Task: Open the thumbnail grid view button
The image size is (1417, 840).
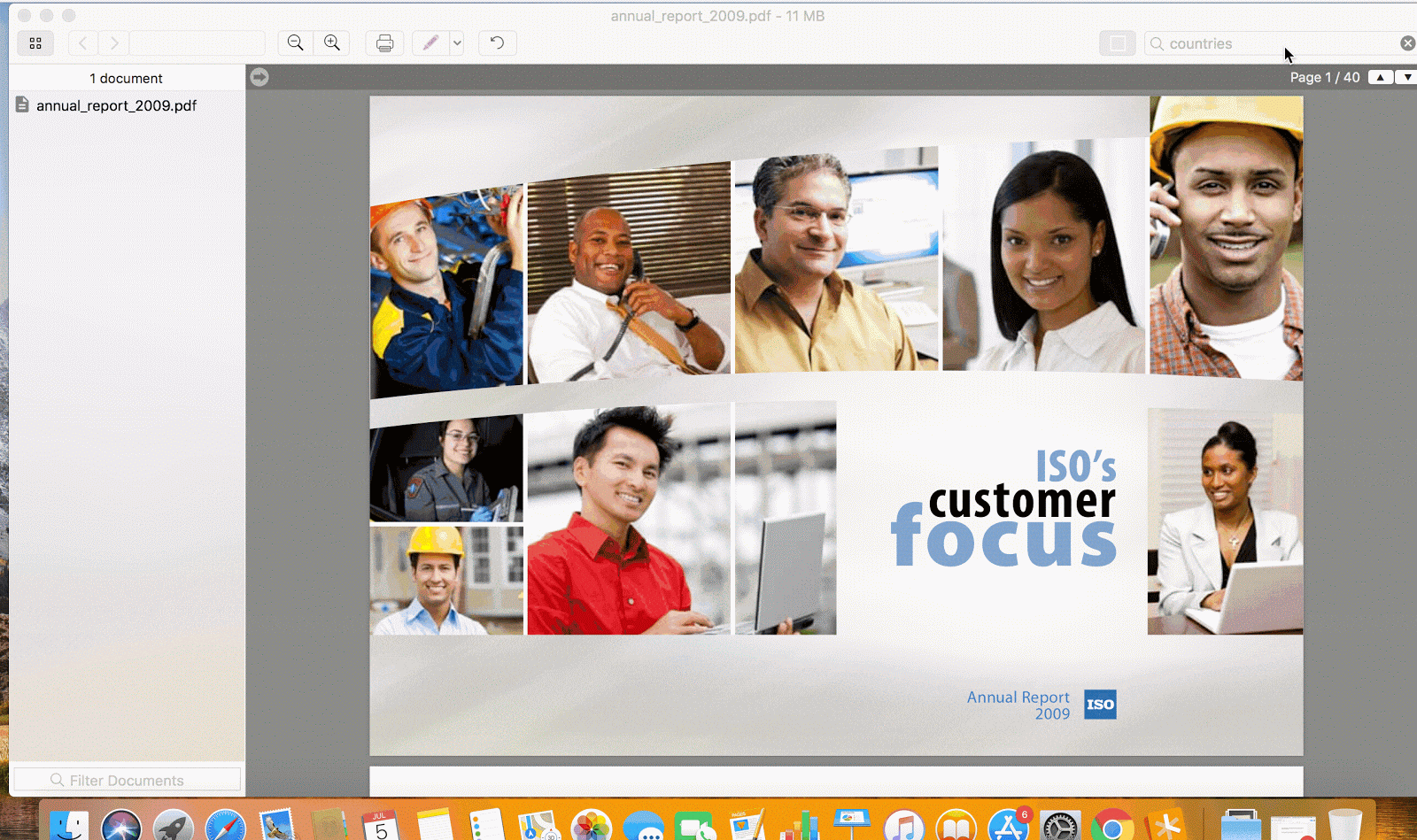Action: (x=35, y=42)
